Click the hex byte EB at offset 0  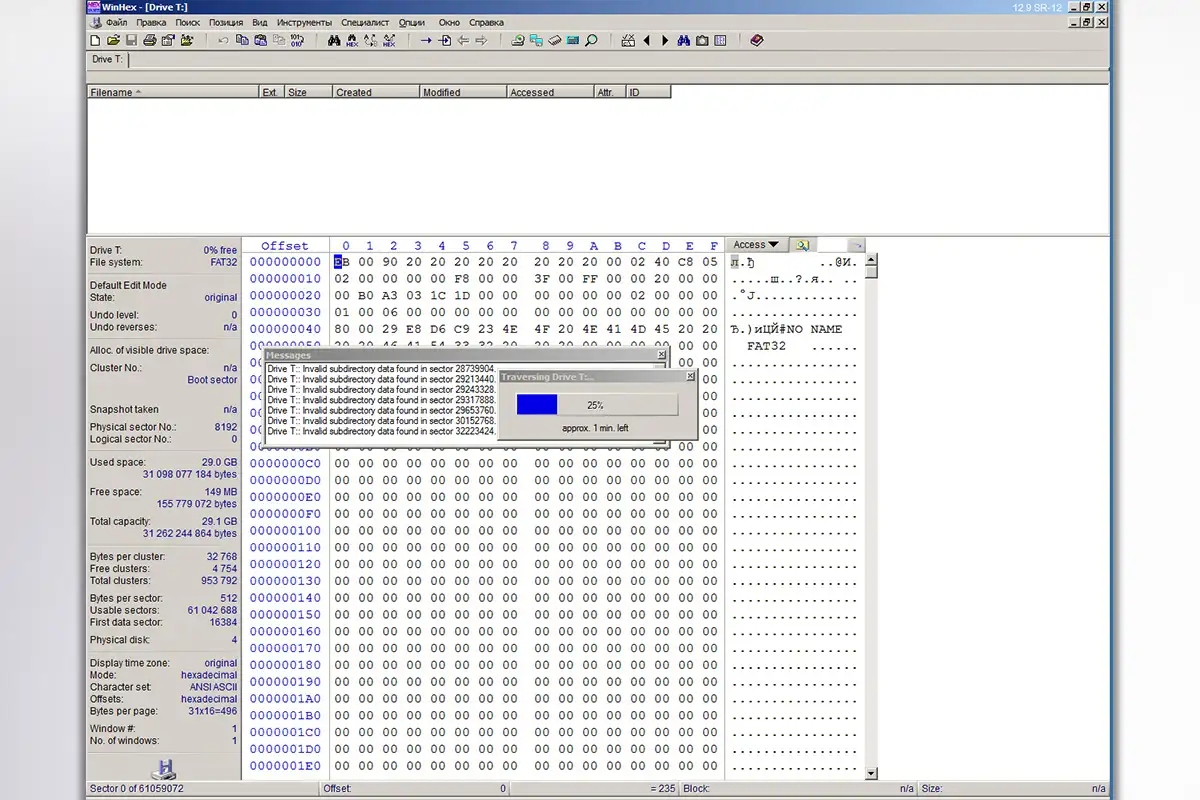click(x=341, y=262)
